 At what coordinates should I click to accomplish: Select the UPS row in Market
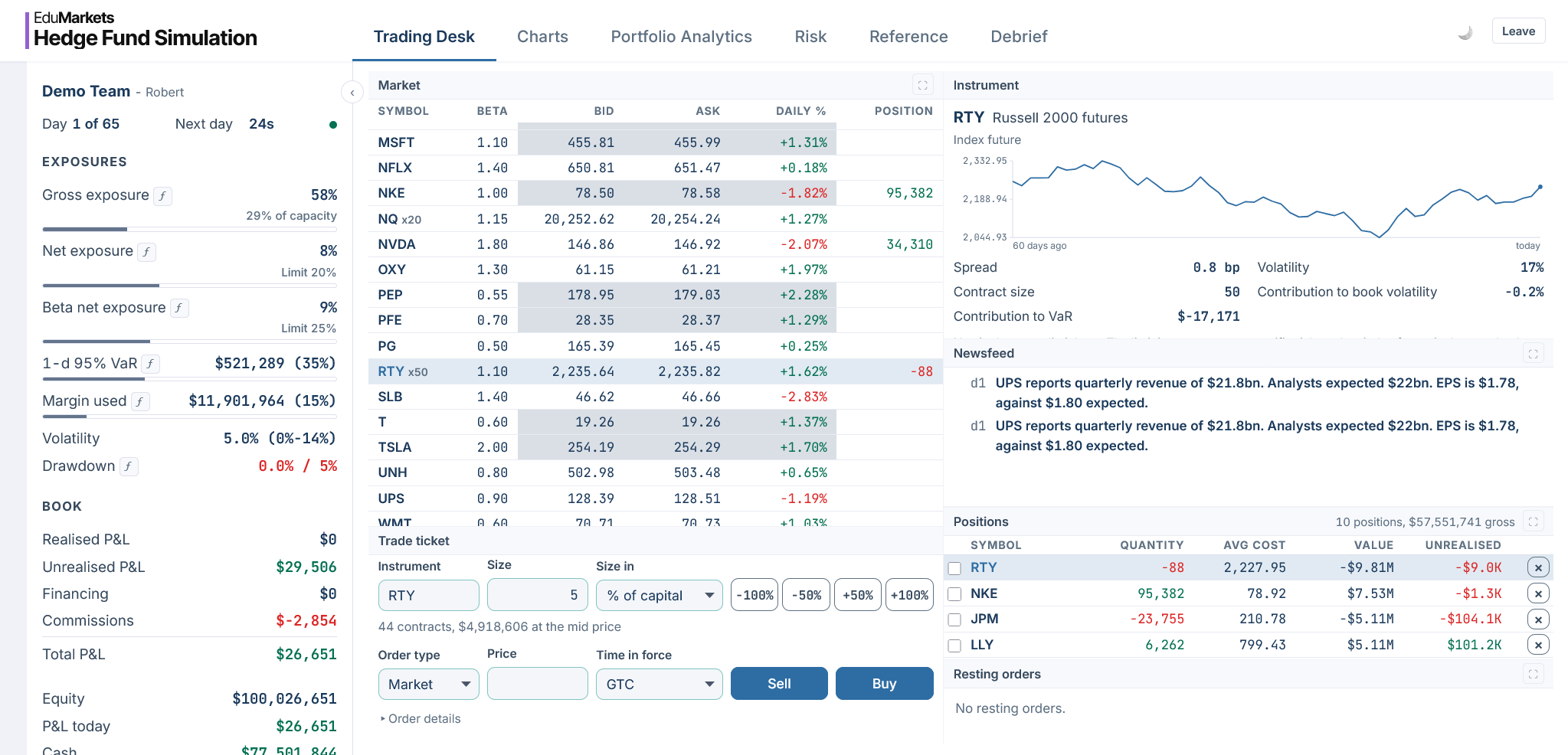(x=655, y=498)
